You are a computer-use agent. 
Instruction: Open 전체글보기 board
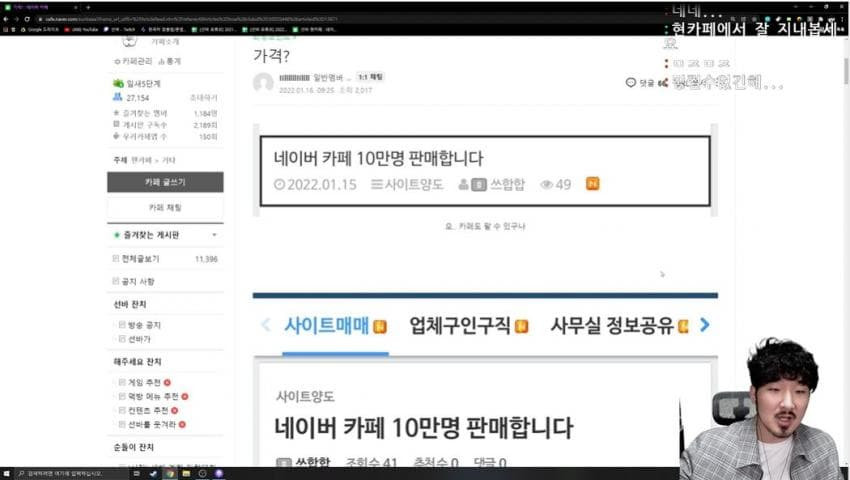coord(140,259)
